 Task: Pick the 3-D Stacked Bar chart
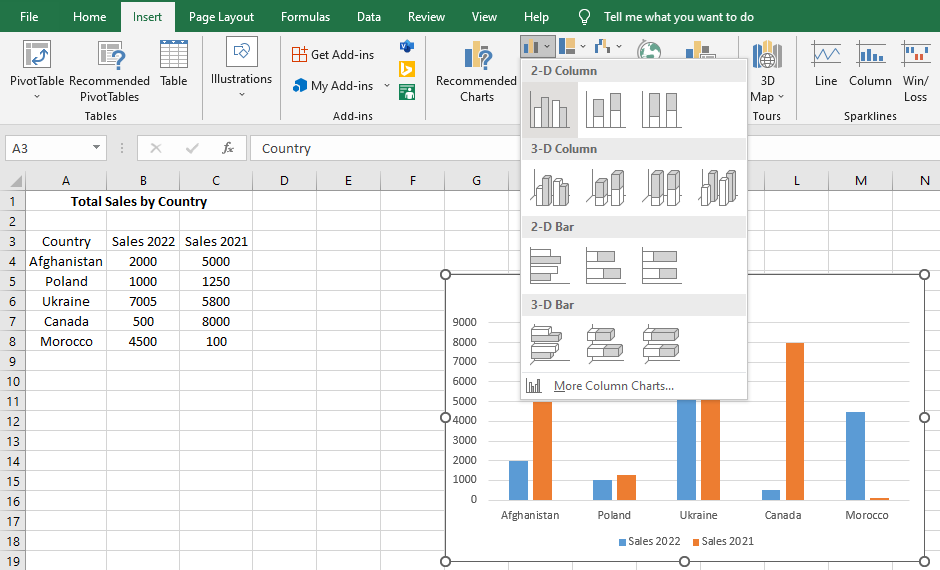pyautogui.click(x=605, y=344)
